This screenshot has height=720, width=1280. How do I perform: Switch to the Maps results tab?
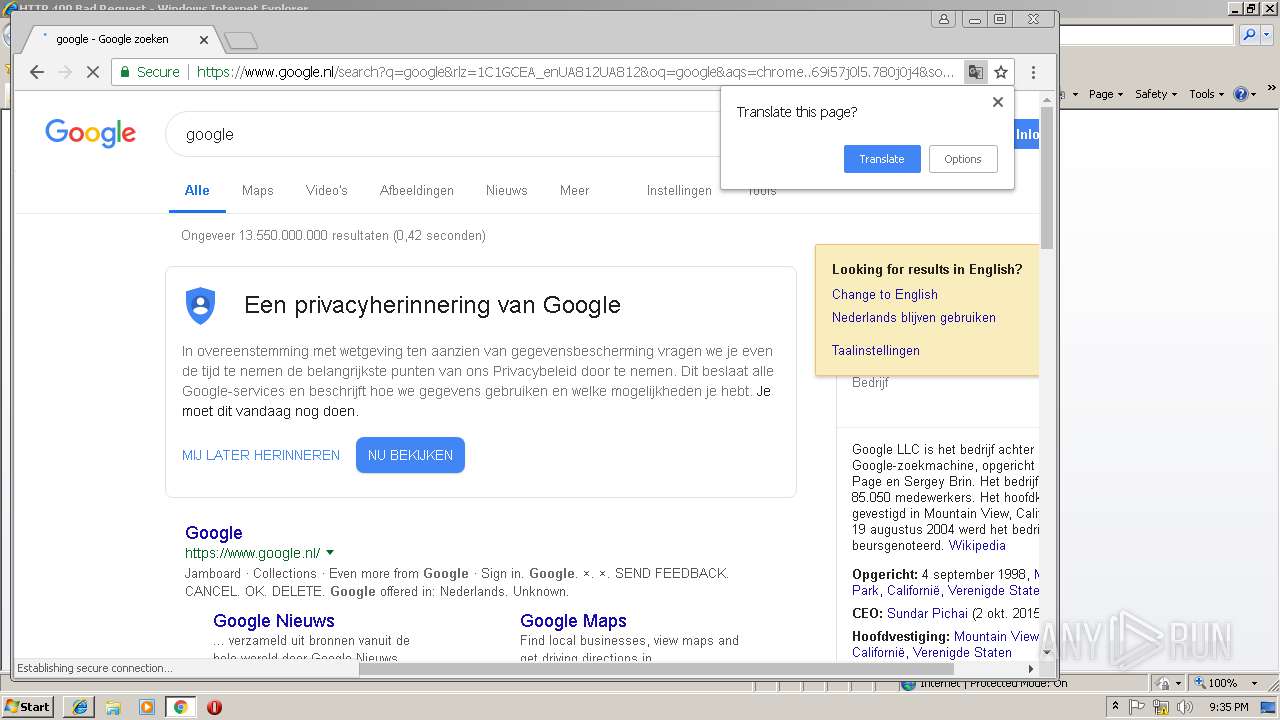pos(258,190)
